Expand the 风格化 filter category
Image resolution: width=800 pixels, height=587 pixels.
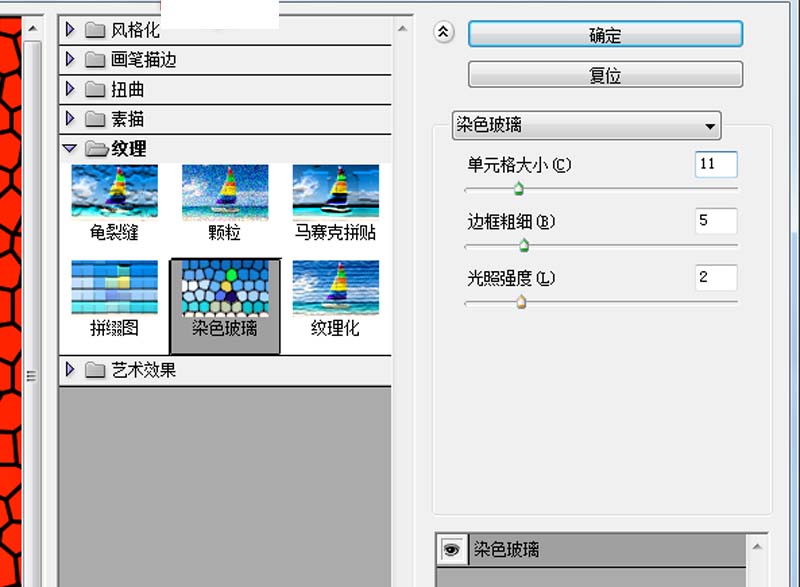pos(69,30)
